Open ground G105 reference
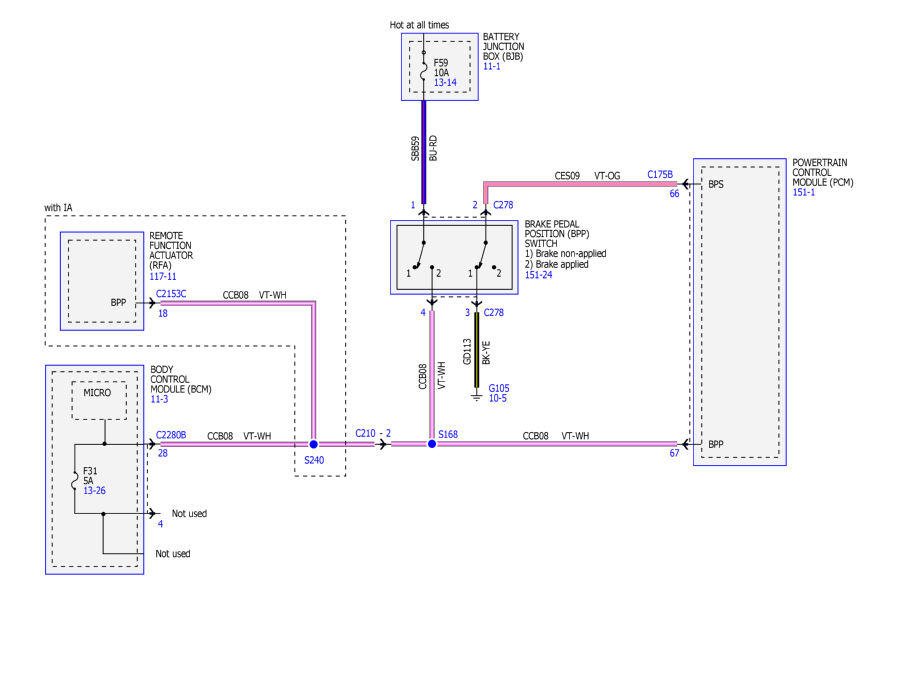The height and width of the screenshot is (696, 900). [499, 388]
